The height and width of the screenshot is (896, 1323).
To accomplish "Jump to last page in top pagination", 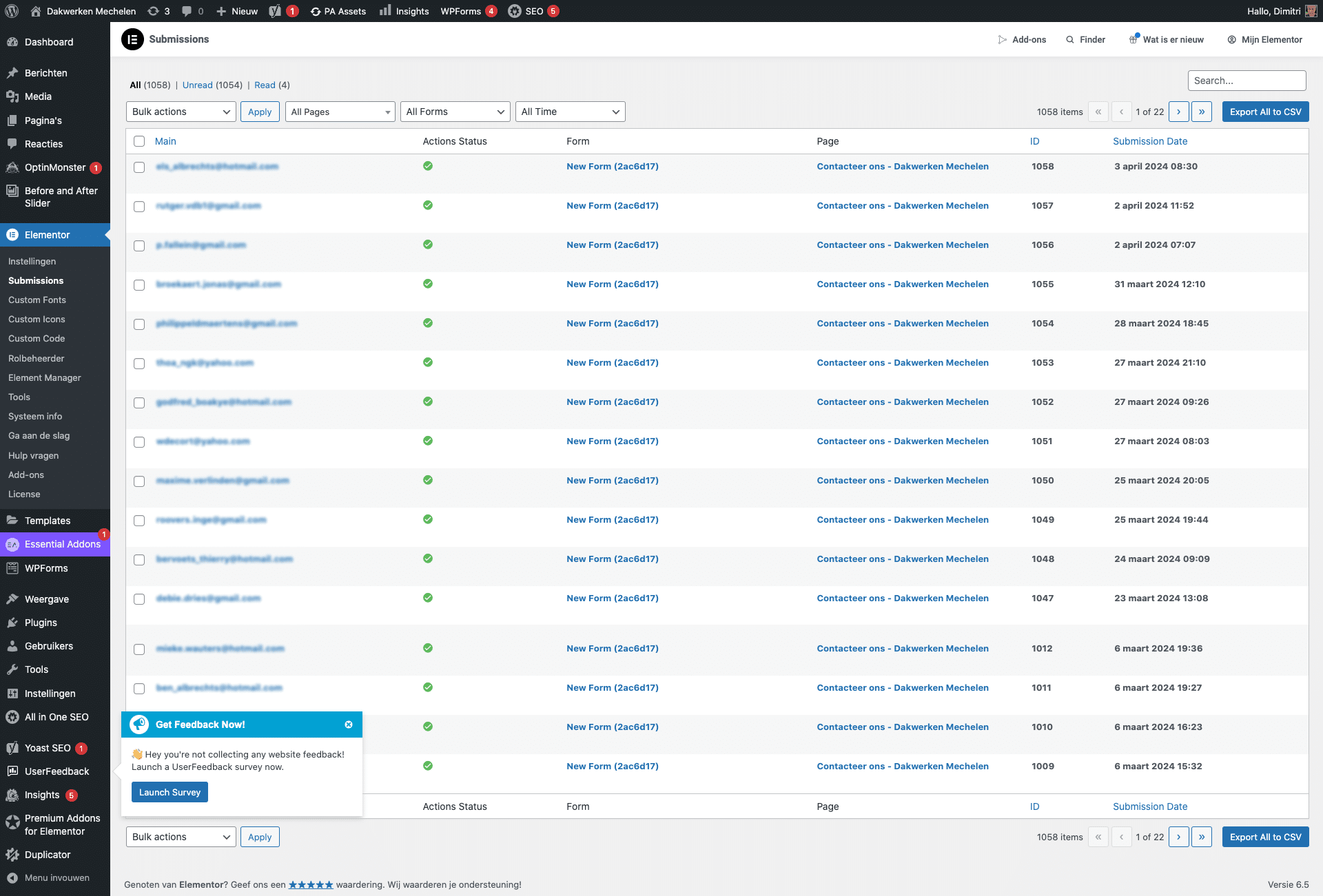I will tap(1202, 112).
